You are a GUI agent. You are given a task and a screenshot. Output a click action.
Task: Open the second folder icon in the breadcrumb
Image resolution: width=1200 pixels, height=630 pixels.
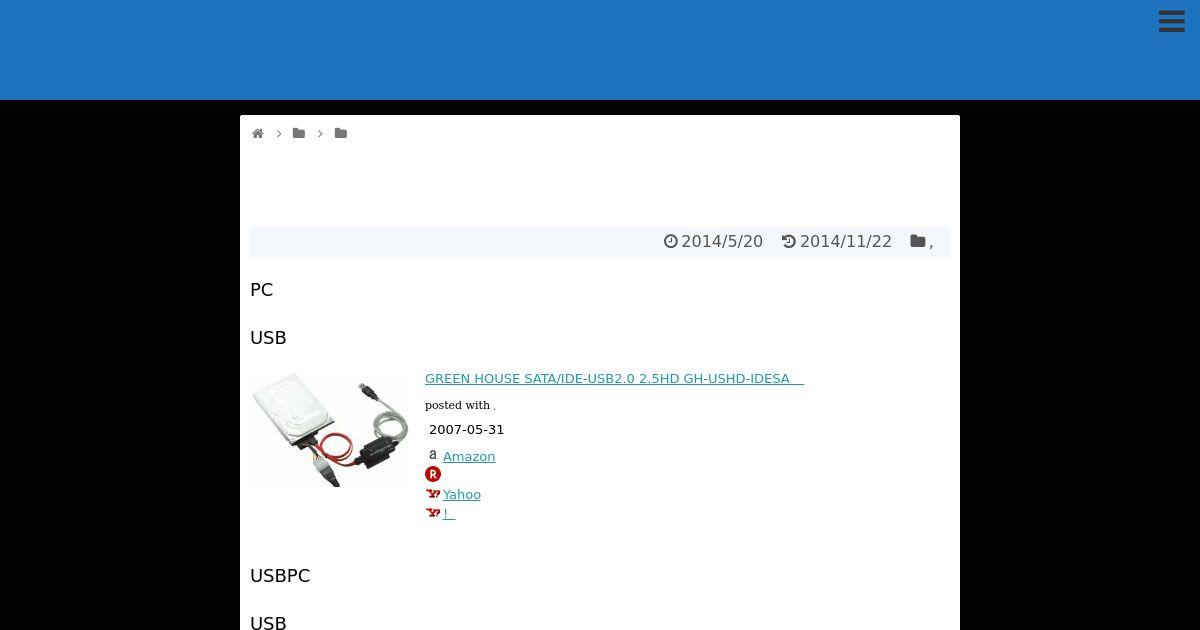point(341,133)
